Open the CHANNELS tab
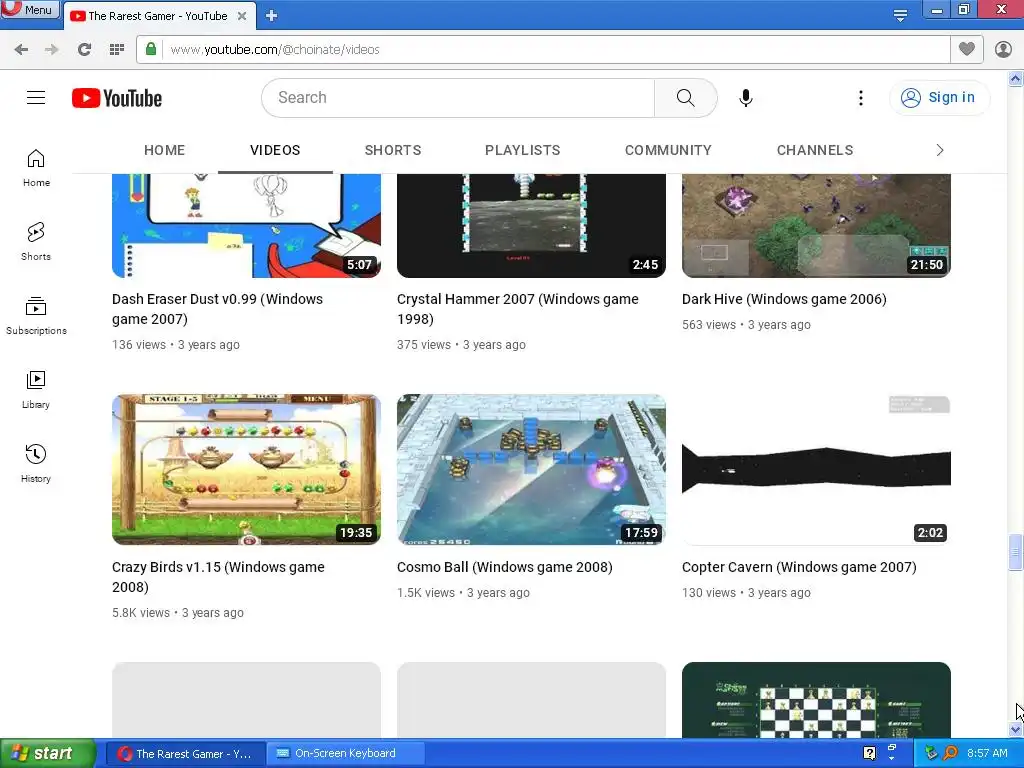Screen dimensions: 1024x768 point(815,150)
